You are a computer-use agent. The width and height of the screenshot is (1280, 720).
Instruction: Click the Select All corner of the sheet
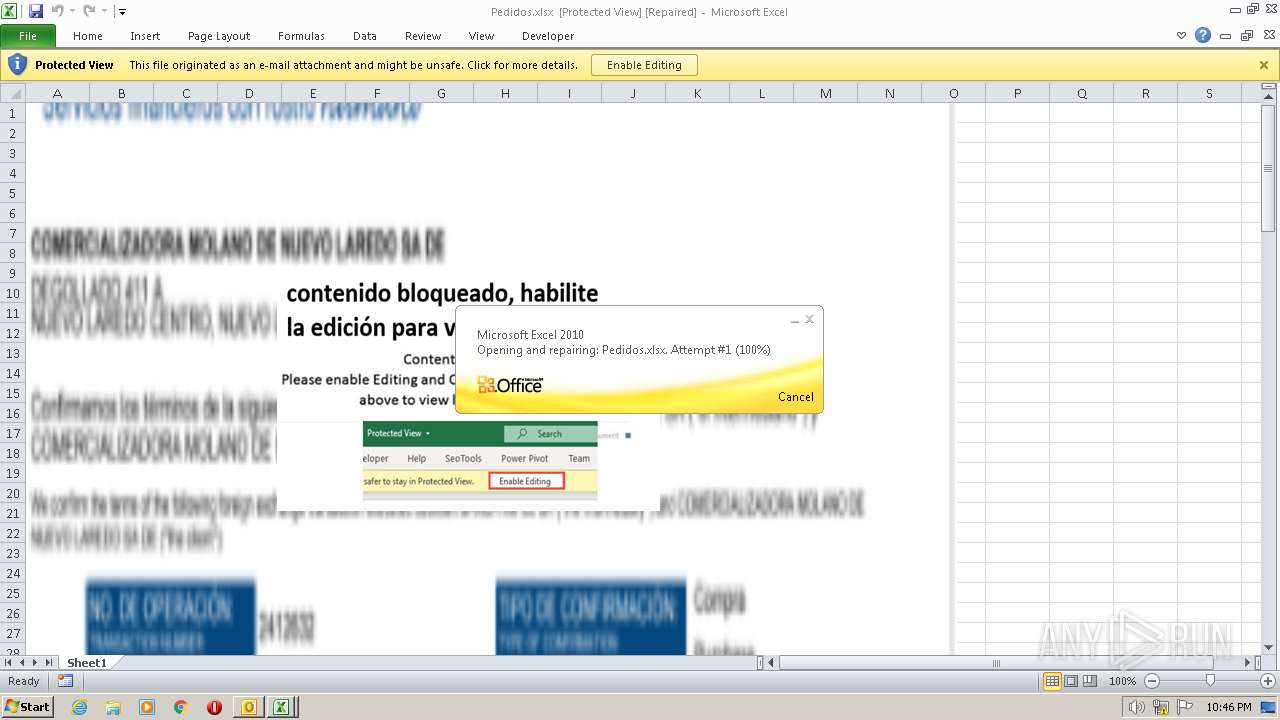(x=12, y=93)
